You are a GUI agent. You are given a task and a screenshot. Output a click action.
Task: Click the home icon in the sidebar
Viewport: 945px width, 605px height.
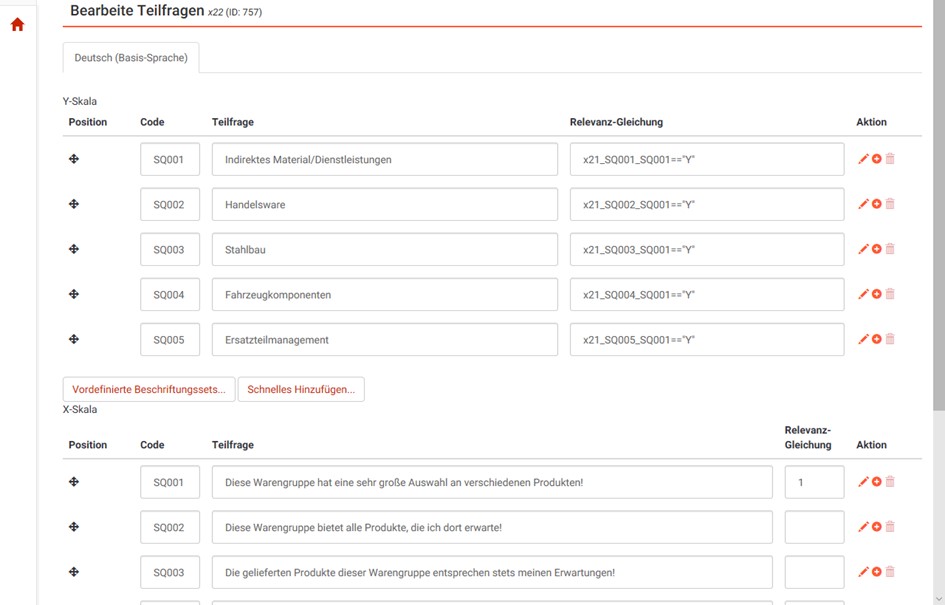(17, 25)
